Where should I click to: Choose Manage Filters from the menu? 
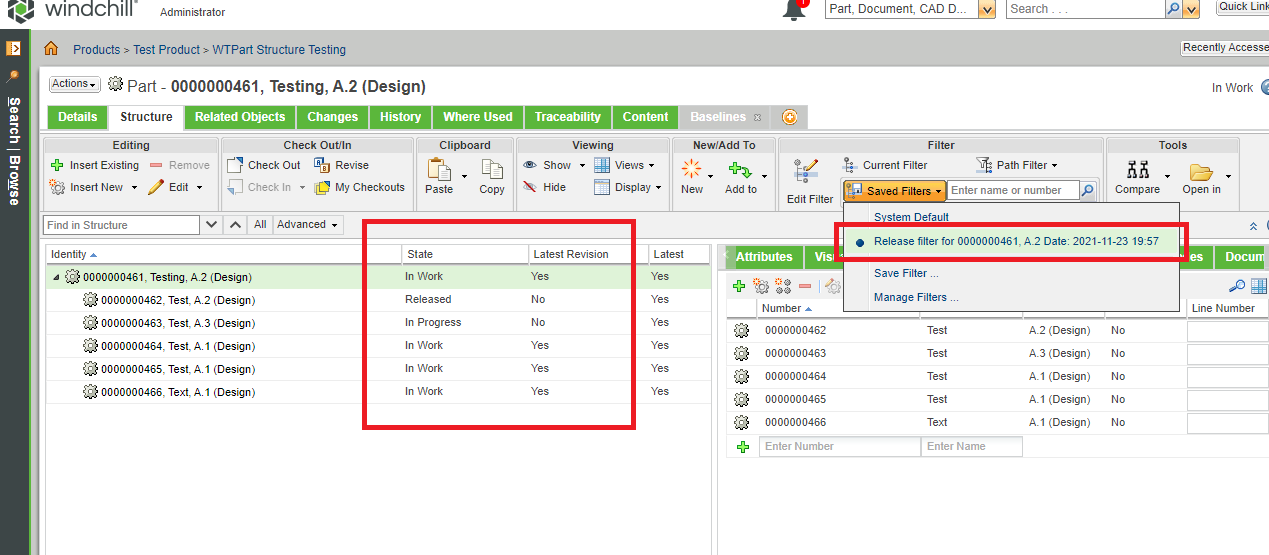915,297
